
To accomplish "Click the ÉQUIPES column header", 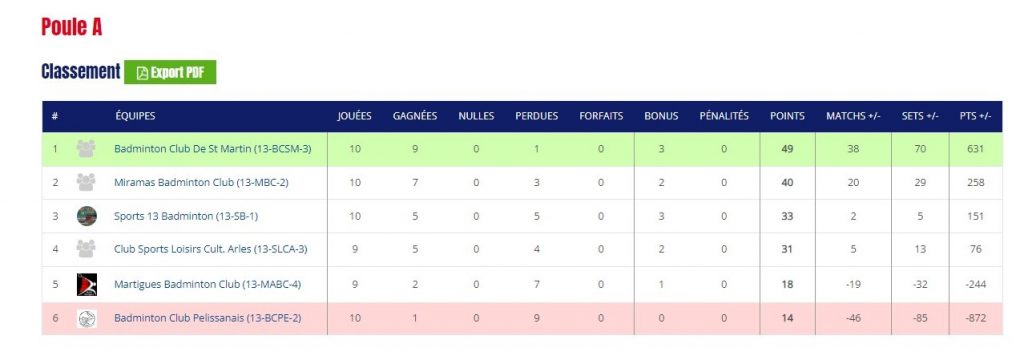I will coord(135,116).
